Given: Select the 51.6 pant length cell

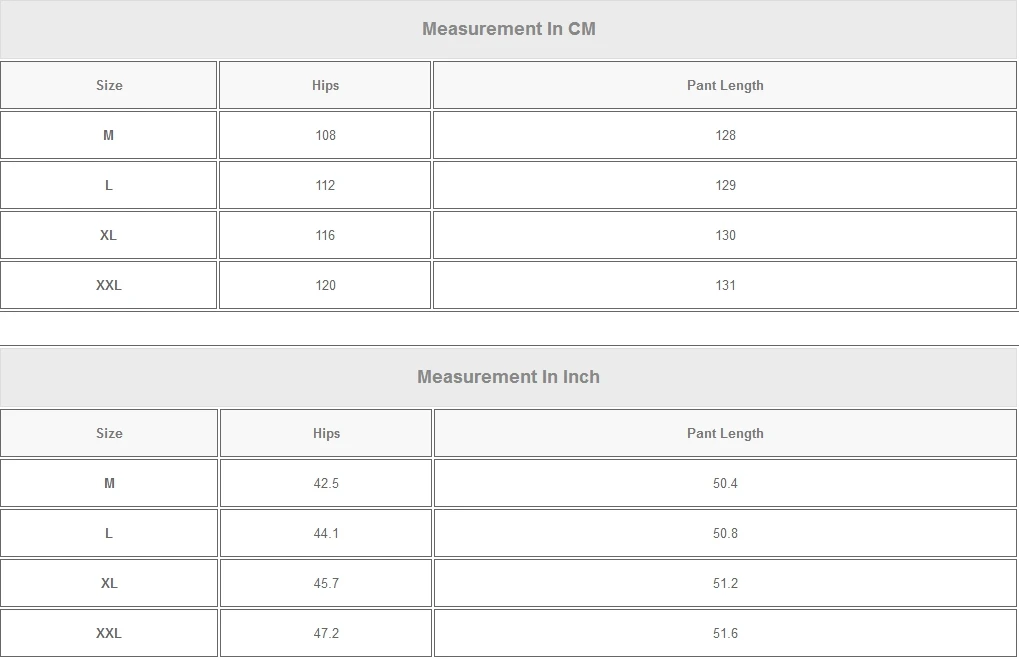Looking at the screenshot, I should point(725,633).
